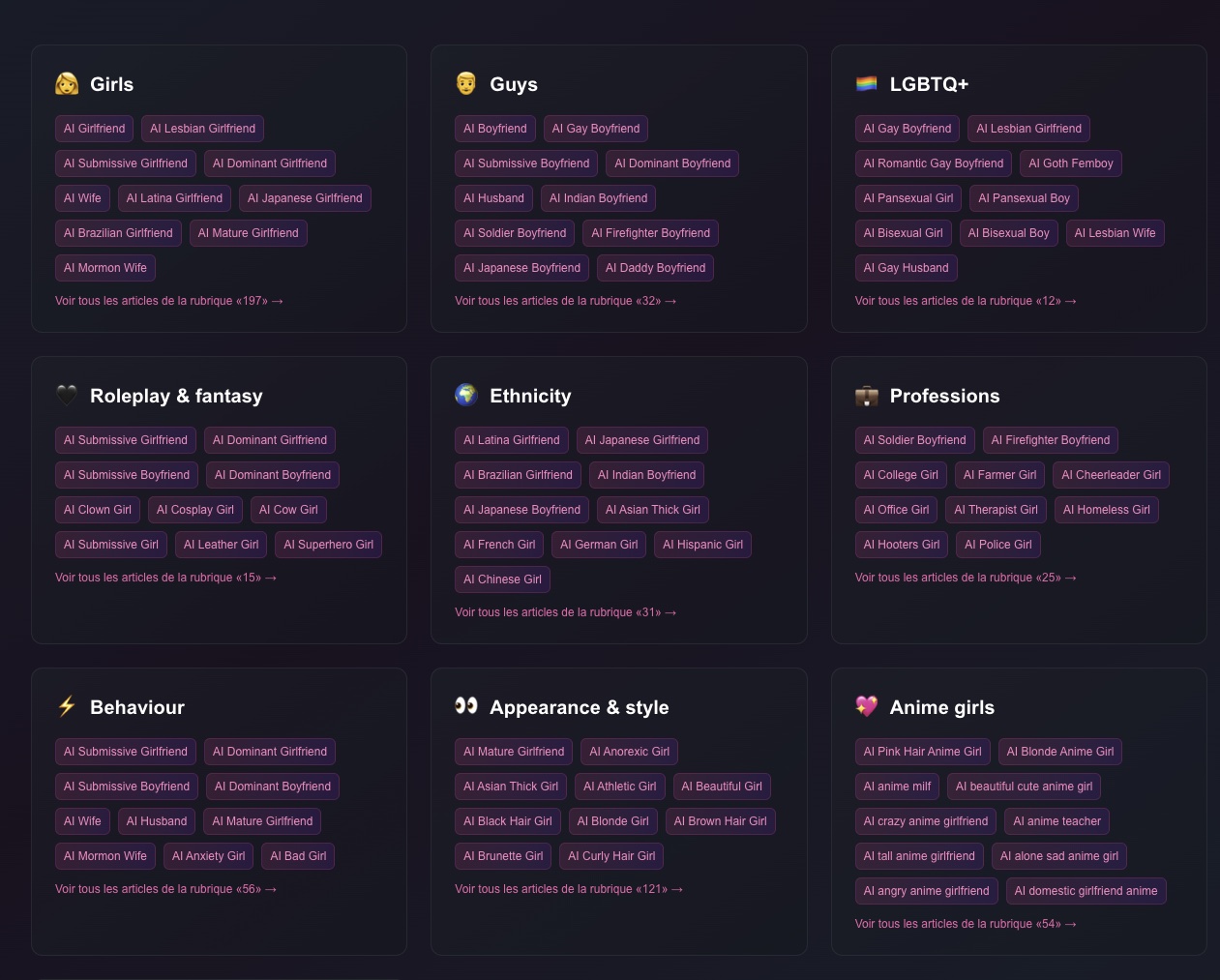Open the AI French Girl tag
This screenshot has height=980, width=1220.
(499, 545)
